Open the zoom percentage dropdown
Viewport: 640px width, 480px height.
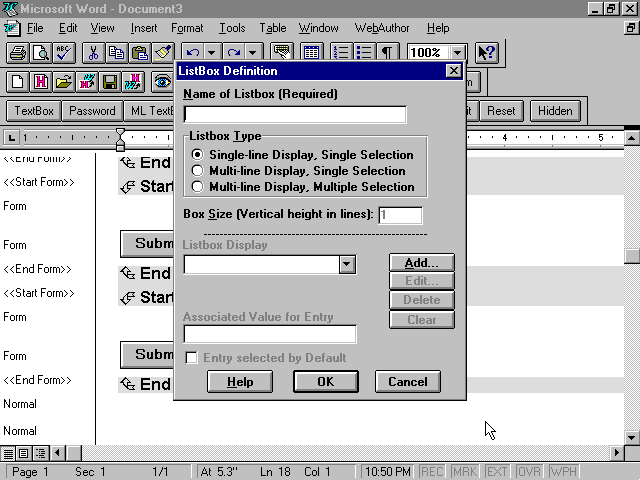point(457,53)
